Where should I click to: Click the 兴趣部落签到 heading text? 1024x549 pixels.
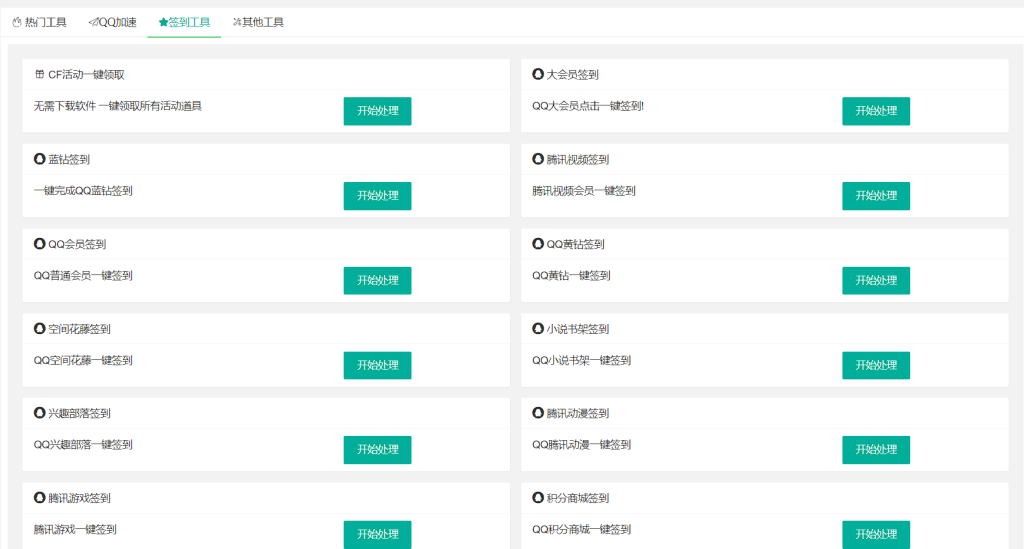click(x=79, y=413)
